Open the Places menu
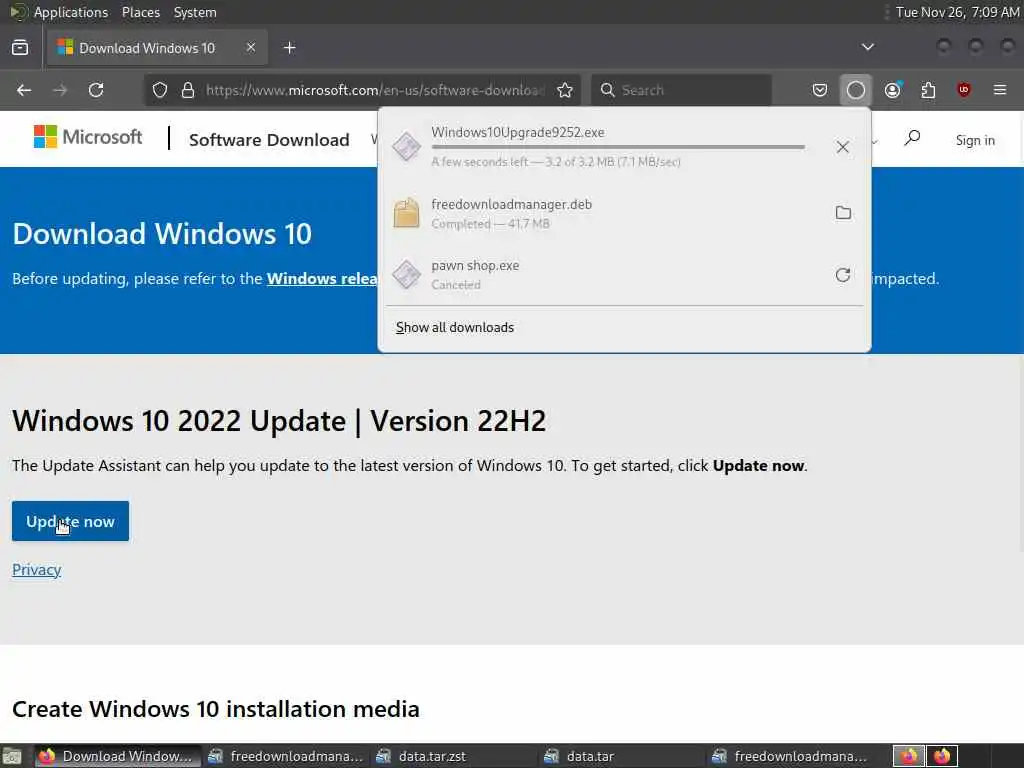The image size is (1024, 768). point(140,12)
